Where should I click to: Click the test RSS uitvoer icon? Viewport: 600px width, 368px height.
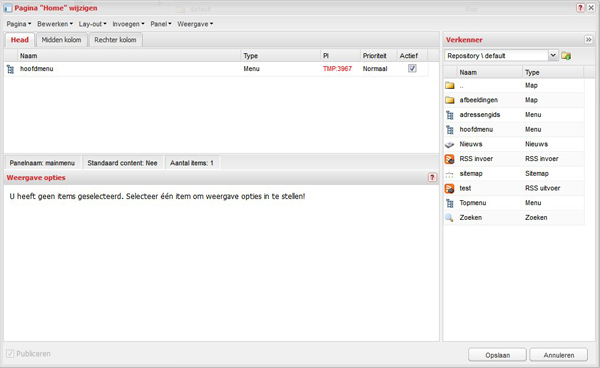pos(450,188)
